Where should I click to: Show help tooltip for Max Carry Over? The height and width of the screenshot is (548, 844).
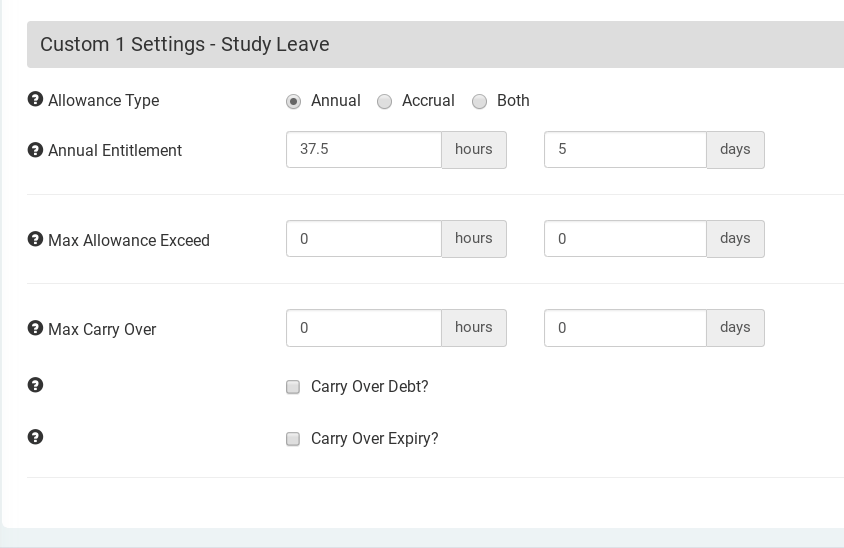coord(35,329)
